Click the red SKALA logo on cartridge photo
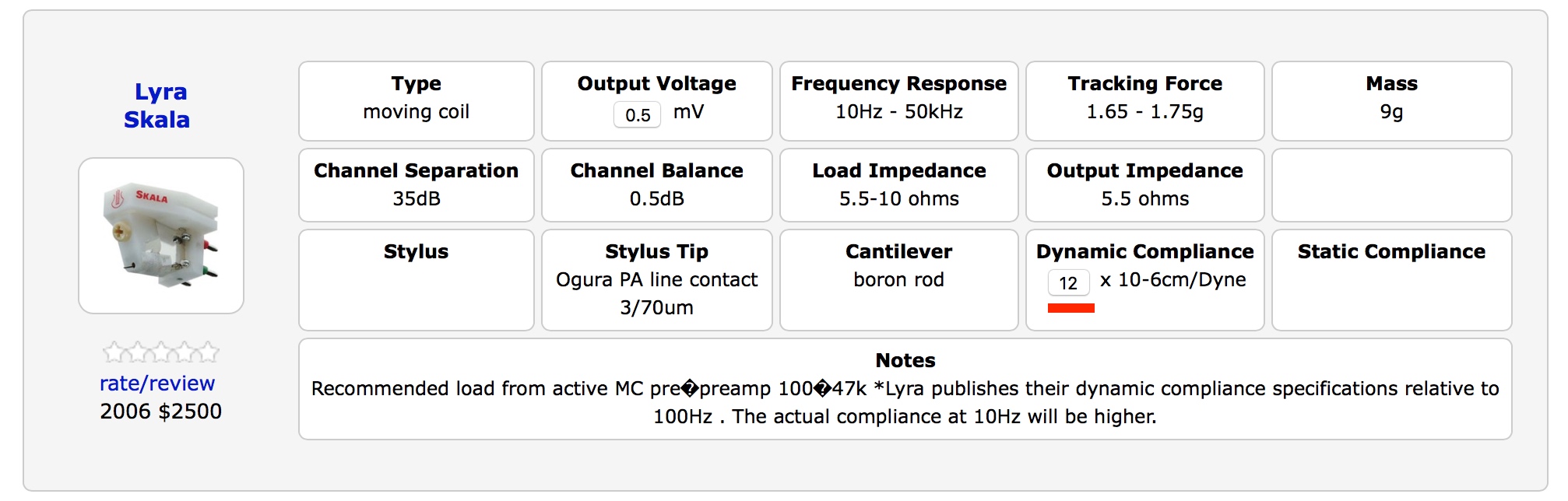Image resolution: width=1568 pixels, height=501 pixels. tap(151, 196)
